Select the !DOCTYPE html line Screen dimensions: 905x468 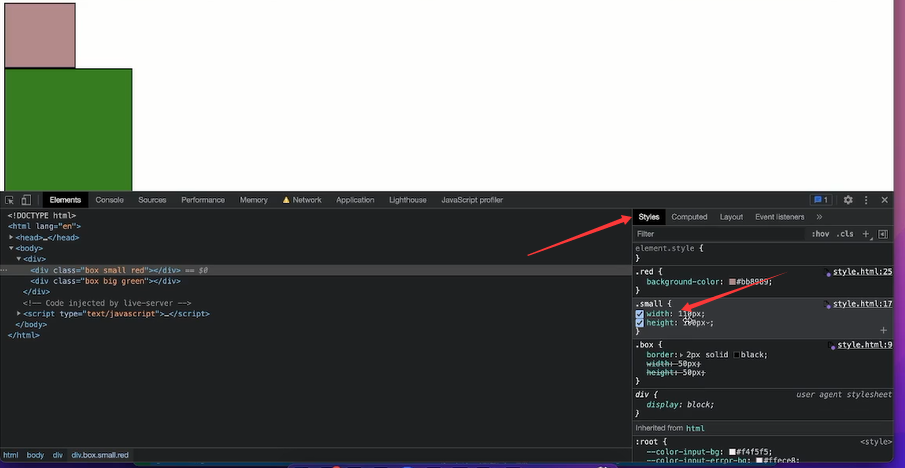pyautogui.click(x=42, y=215)
